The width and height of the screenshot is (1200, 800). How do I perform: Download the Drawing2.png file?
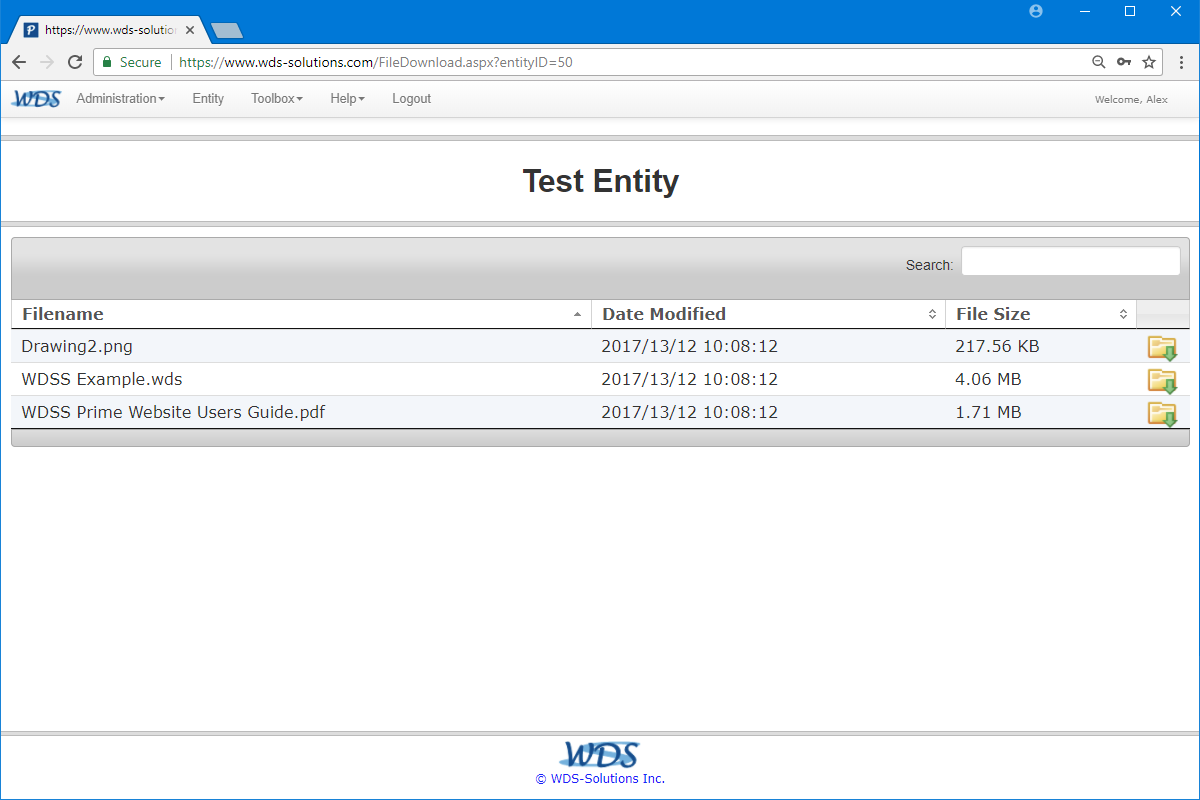point(1162,349)
